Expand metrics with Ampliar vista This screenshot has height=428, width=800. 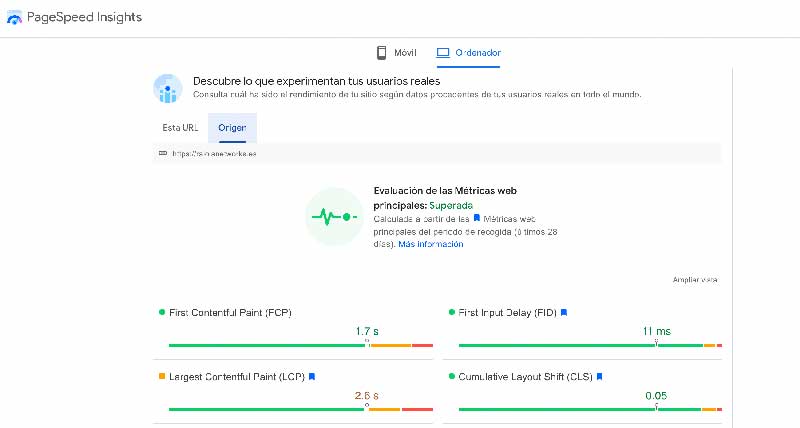694,280
